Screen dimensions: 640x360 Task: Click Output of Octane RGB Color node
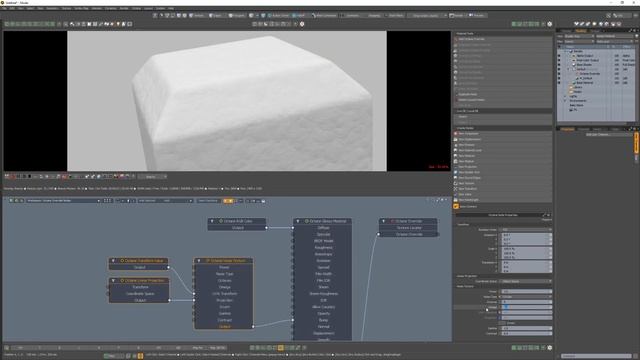238,228
